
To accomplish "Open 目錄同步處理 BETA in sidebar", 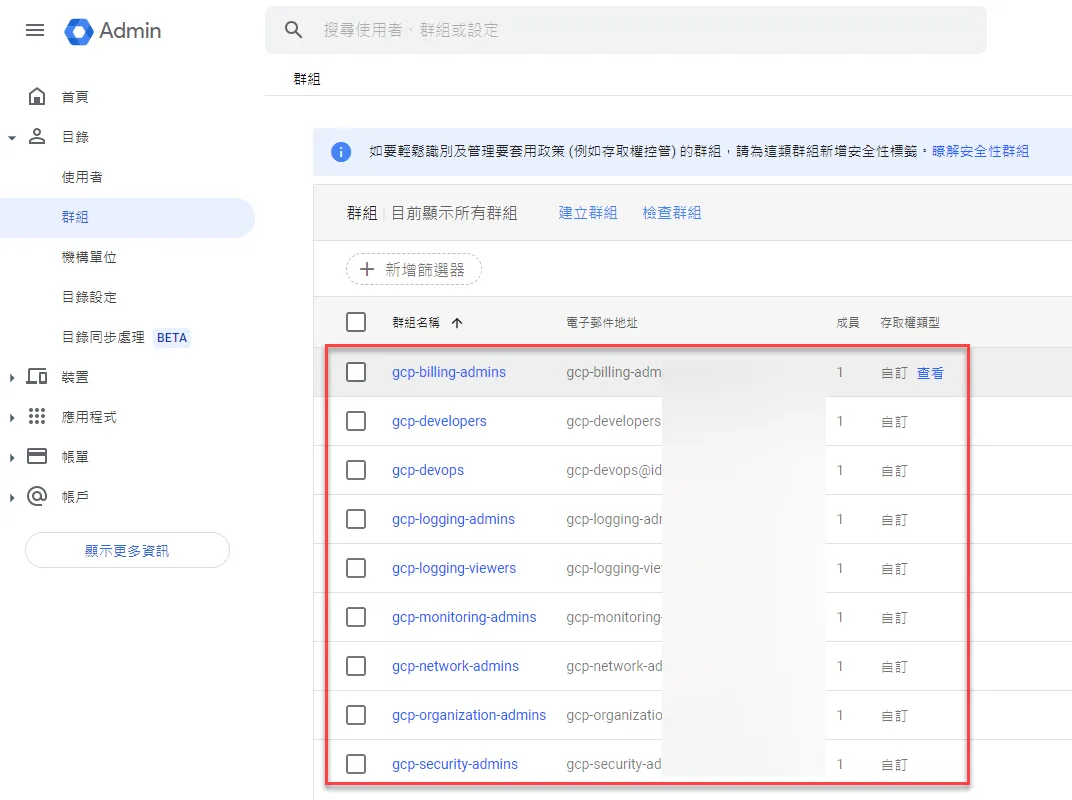I will coord(127,337).
